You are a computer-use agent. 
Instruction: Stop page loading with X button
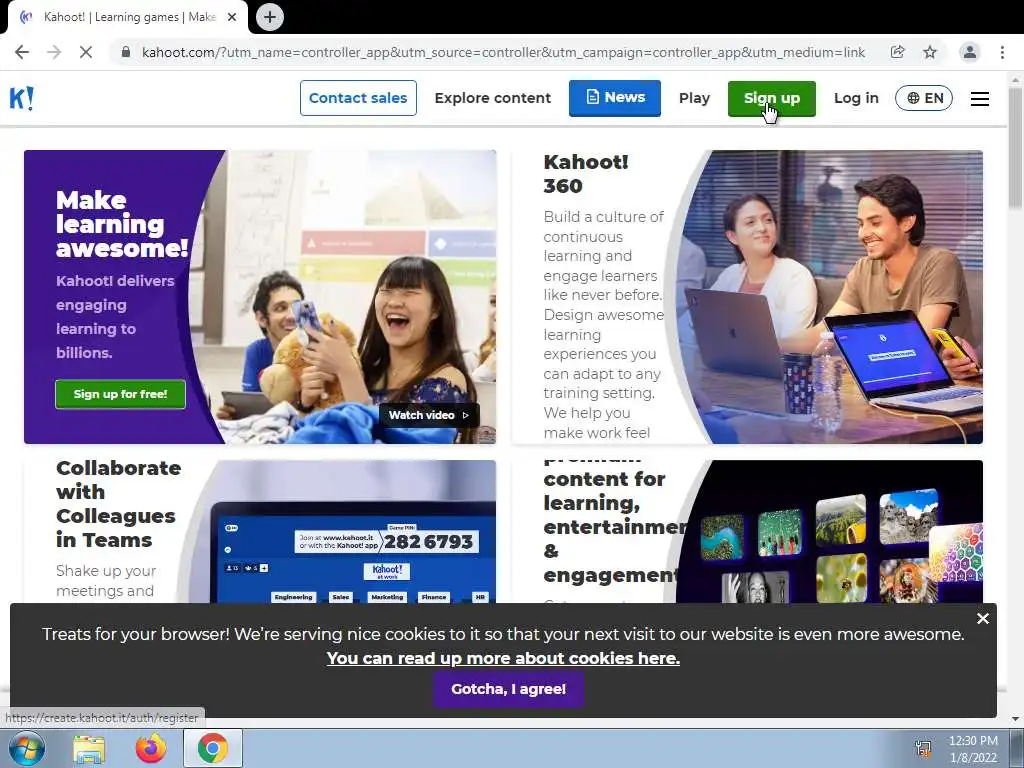(86, 52)
